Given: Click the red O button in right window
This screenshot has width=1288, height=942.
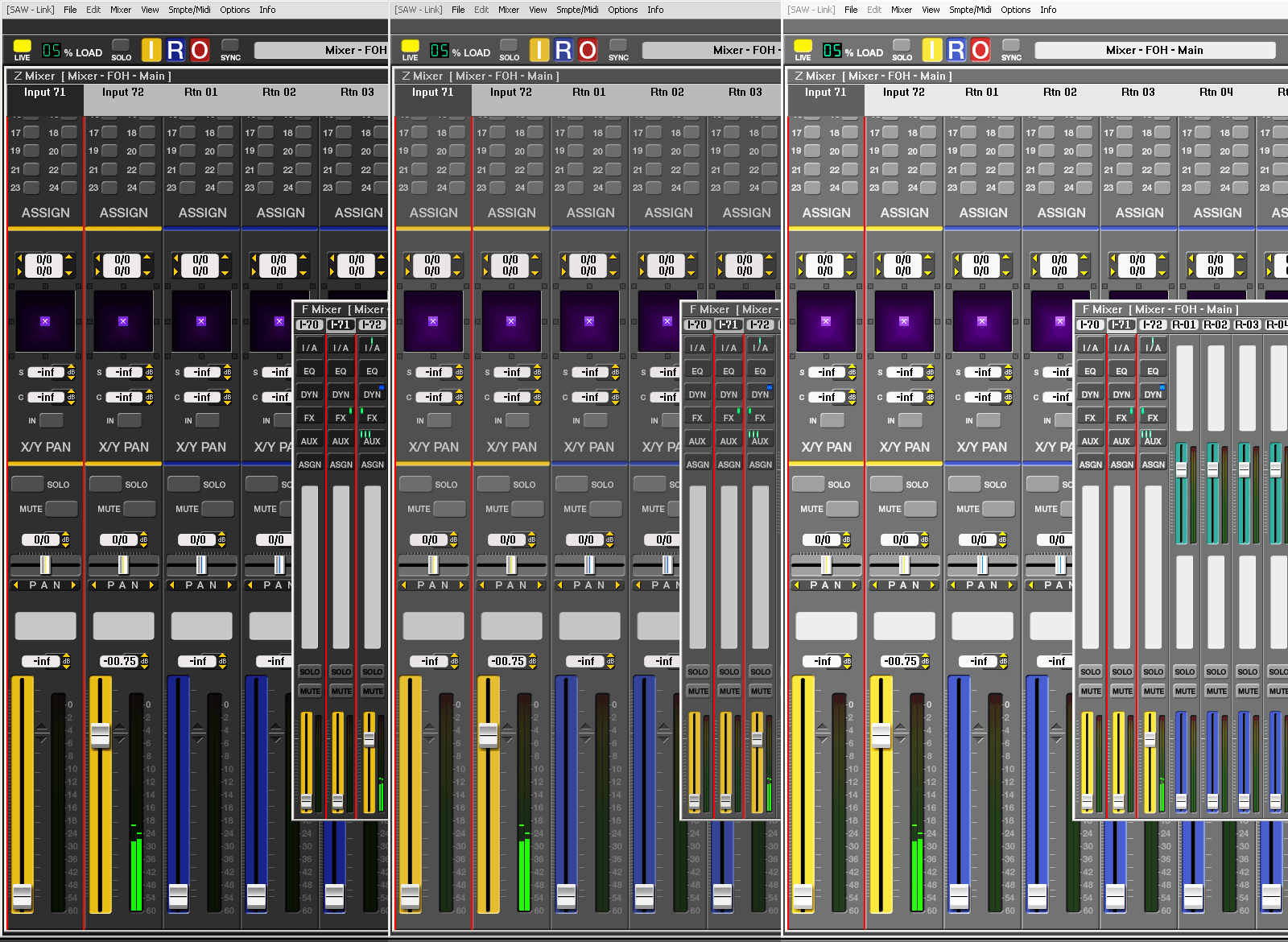Looking at the screenshot, I should pos(980,50).
